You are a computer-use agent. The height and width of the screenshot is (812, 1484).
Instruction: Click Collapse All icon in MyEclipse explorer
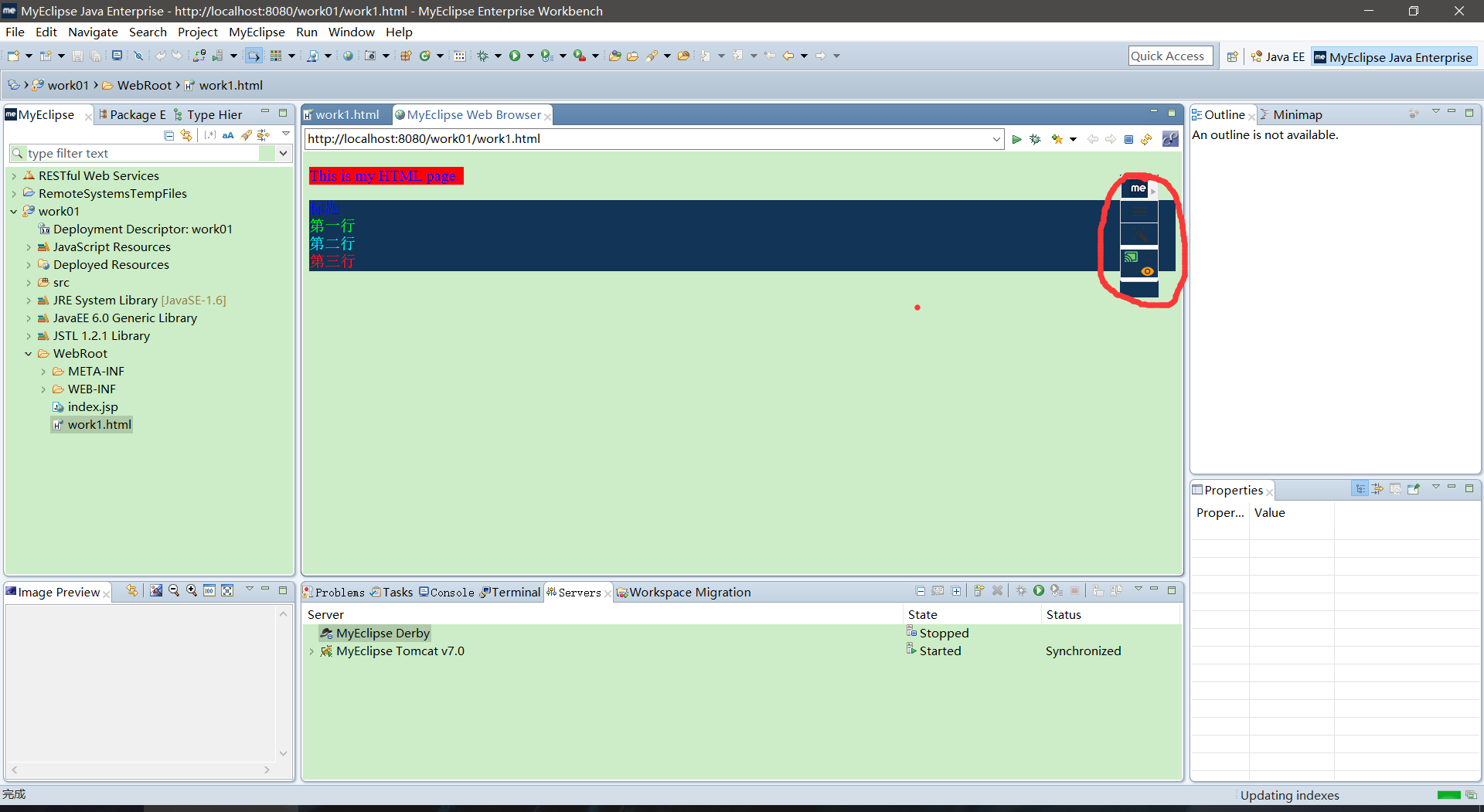(x=168, y=135)
